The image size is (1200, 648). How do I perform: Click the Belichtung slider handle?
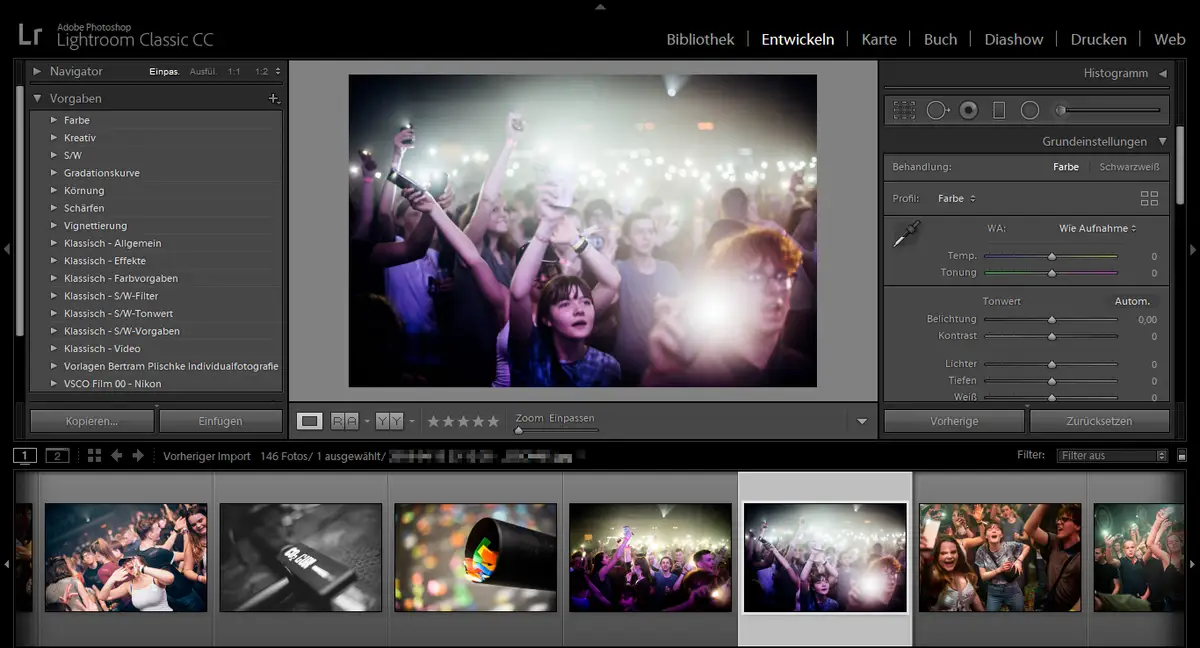(x=1051, y=320)
